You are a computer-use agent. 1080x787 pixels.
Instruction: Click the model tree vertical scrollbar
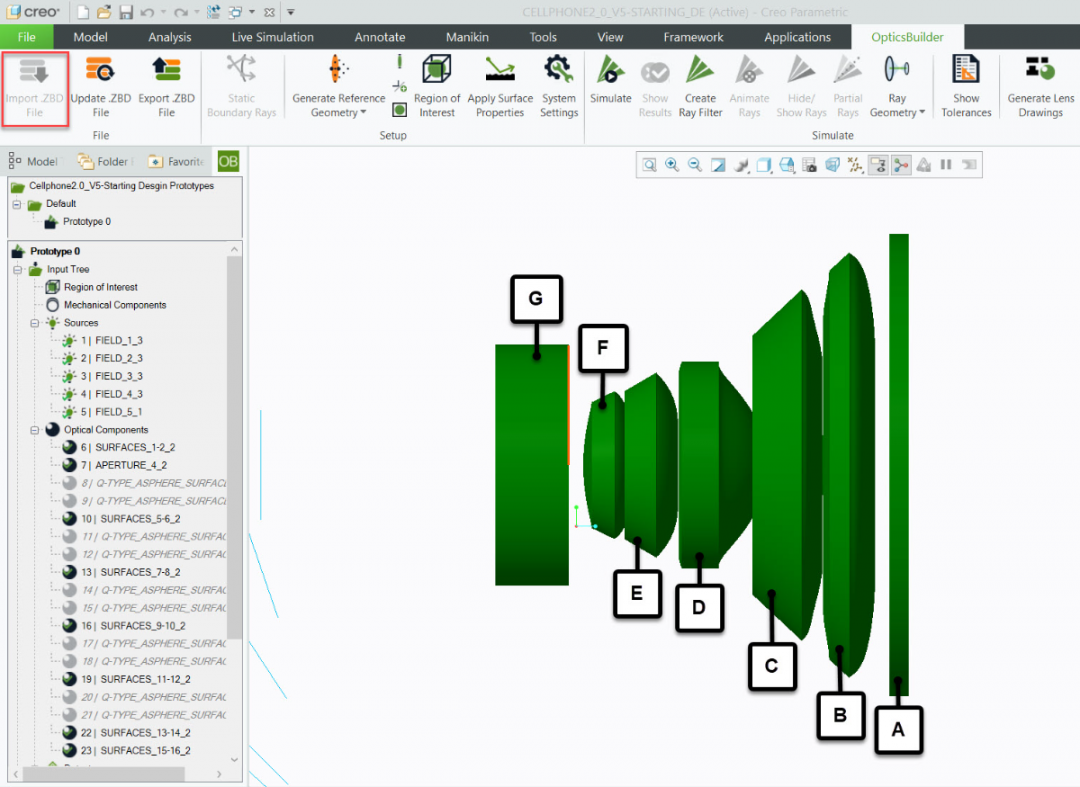click(x=234, y=450)
